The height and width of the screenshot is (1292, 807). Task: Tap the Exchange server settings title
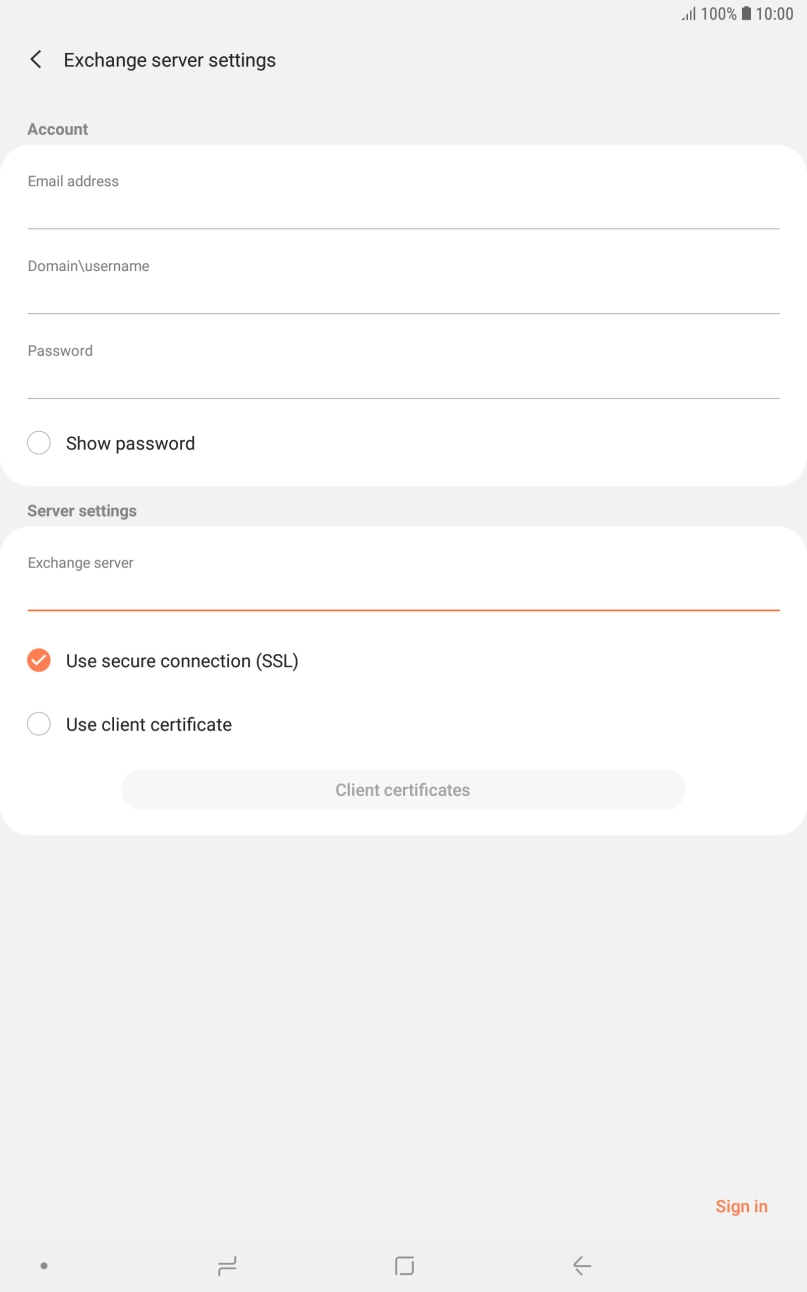[170, 60]
